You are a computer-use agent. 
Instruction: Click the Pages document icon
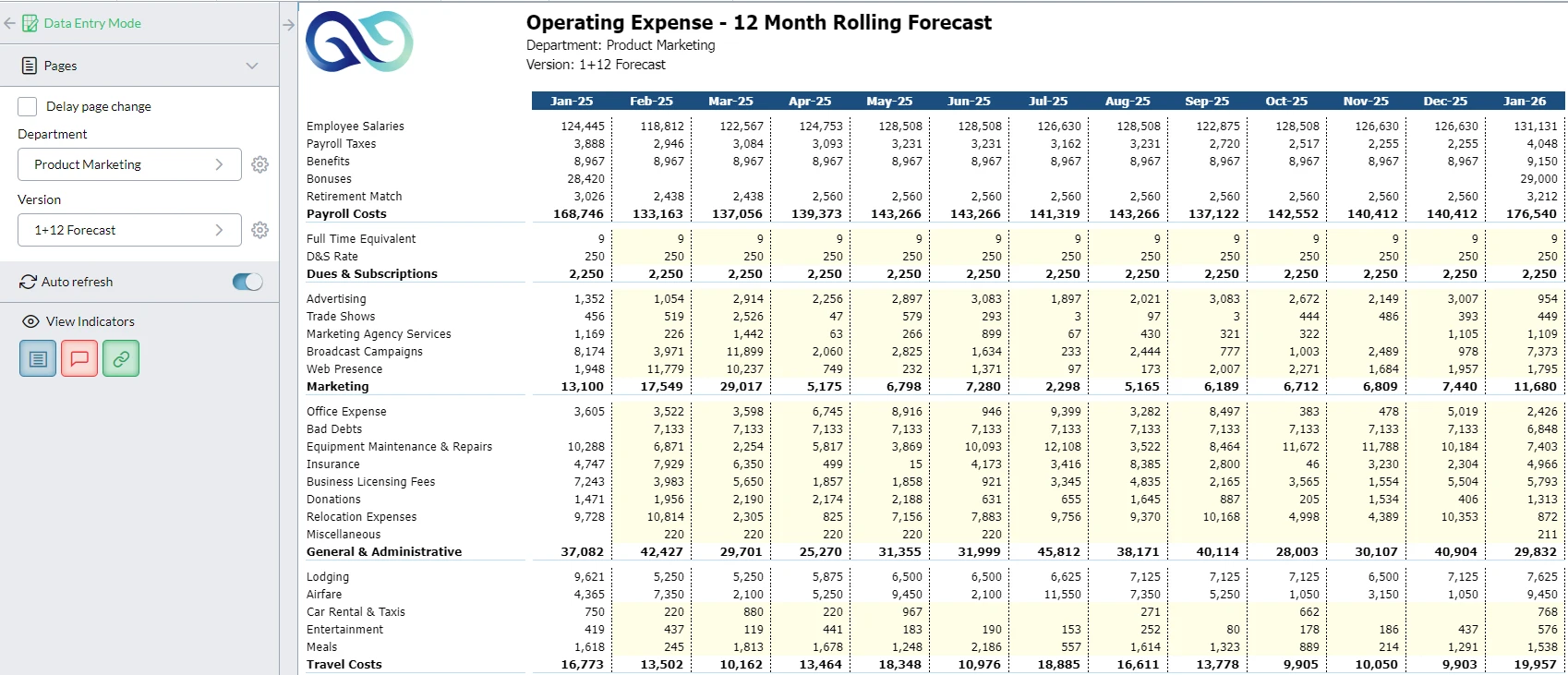[30, 66]
